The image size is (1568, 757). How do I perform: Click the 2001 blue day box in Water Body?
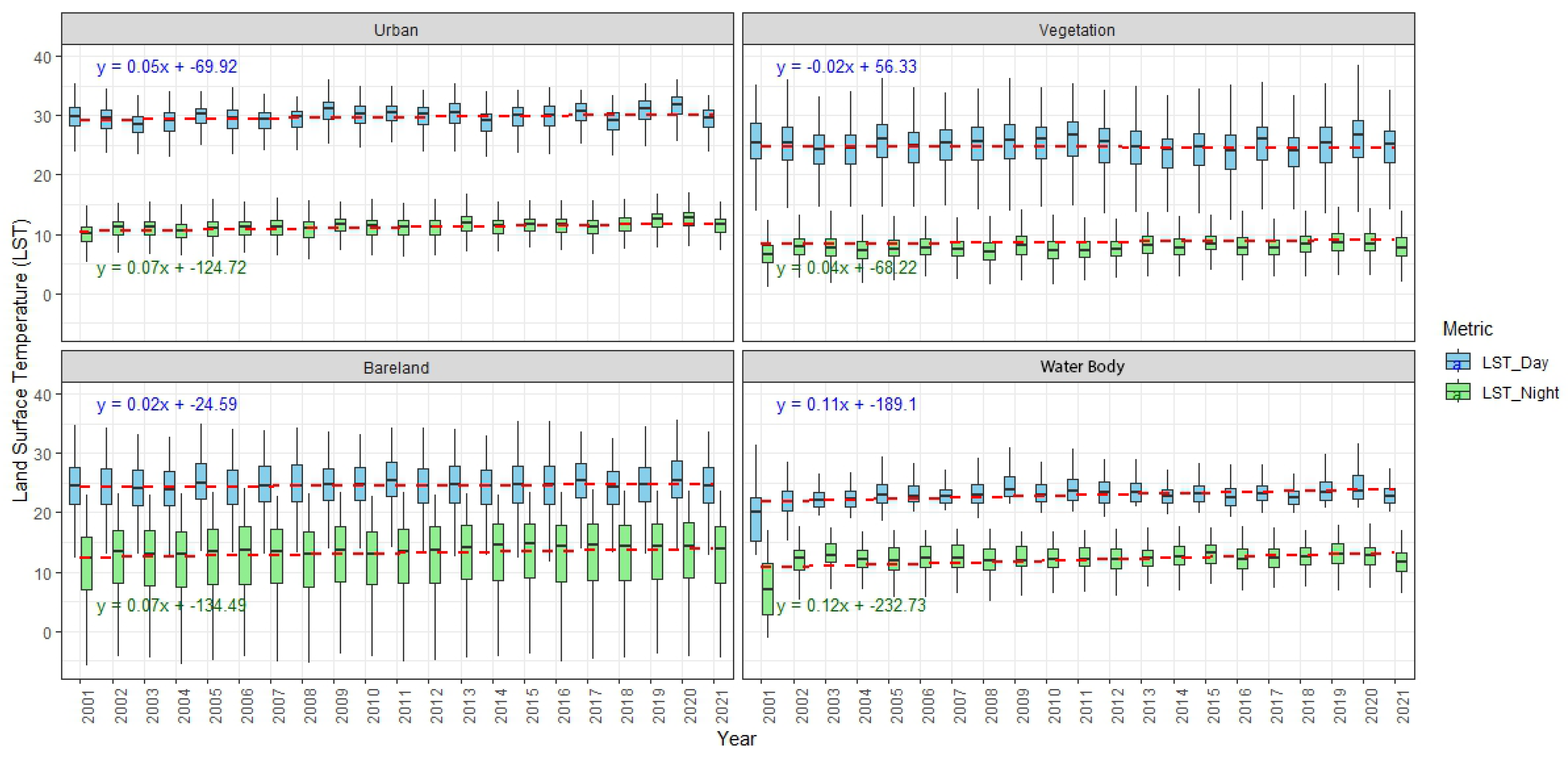coord(755,519)
